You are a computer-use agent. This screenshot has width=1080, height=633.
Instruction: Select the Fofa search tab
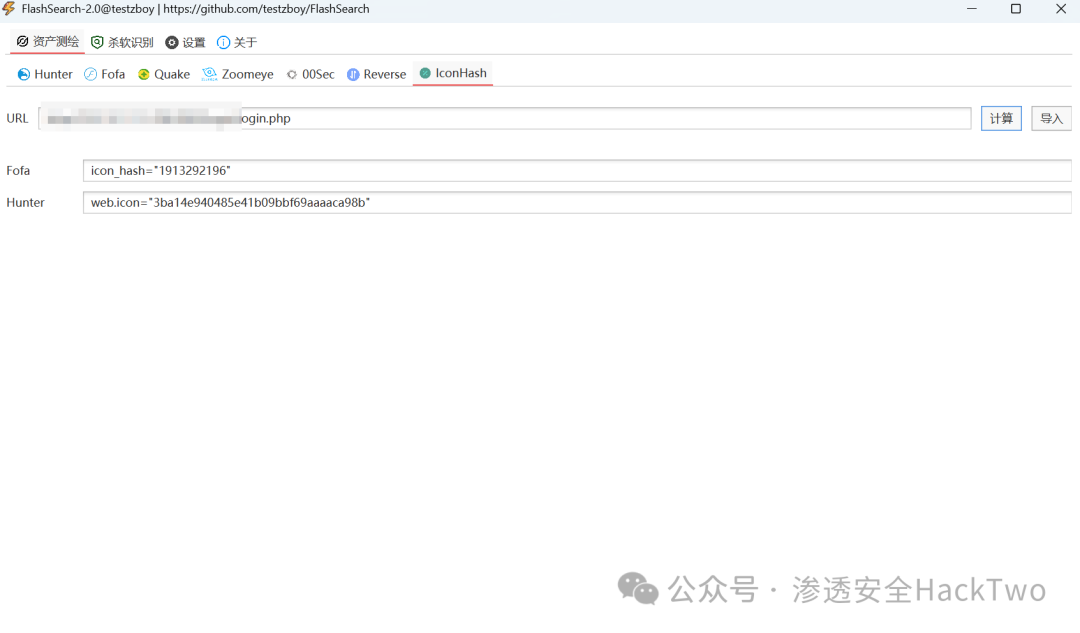point(105,74)
